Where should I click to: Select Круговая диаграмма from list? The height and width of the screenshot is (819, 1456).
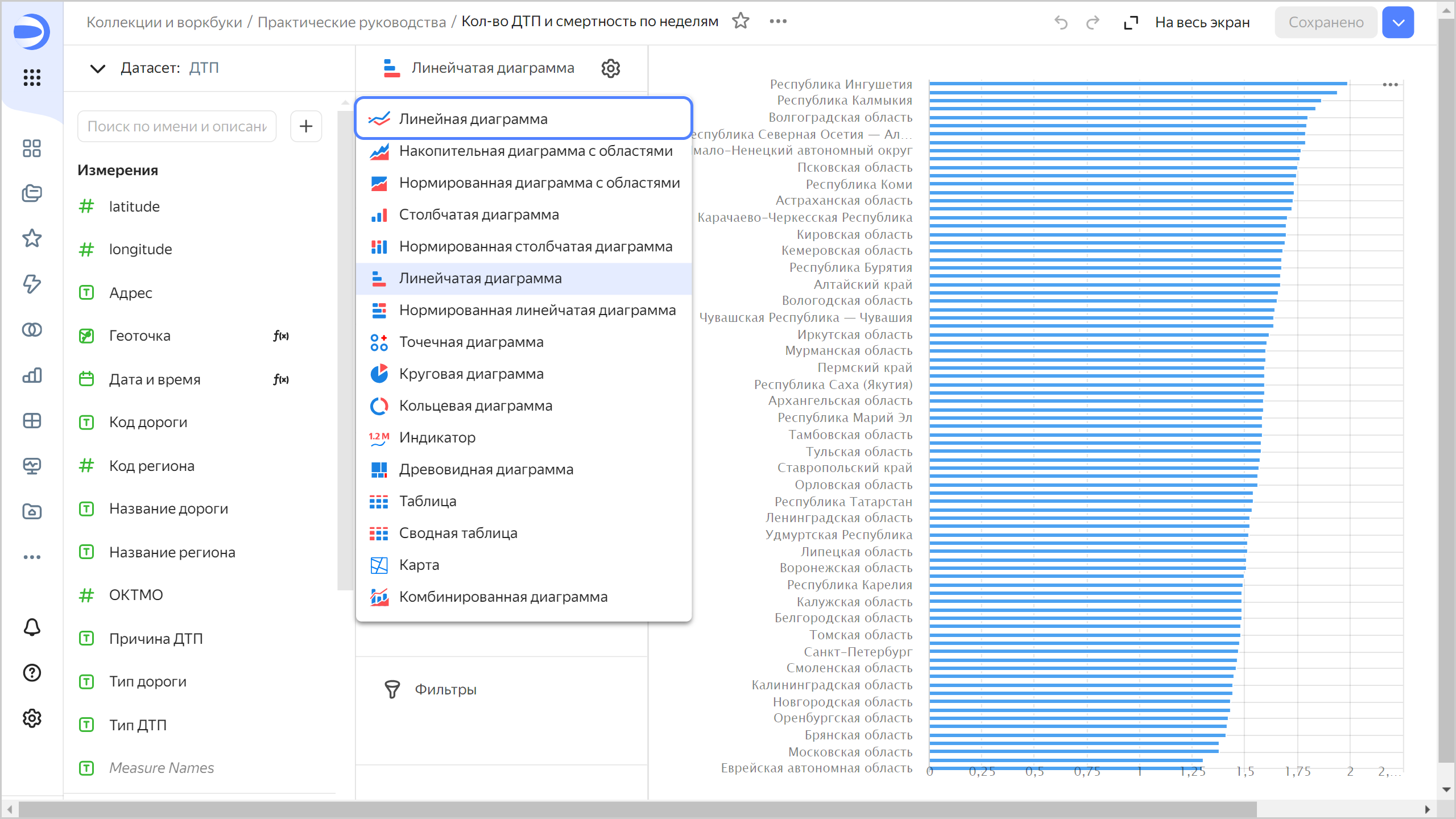471,374
